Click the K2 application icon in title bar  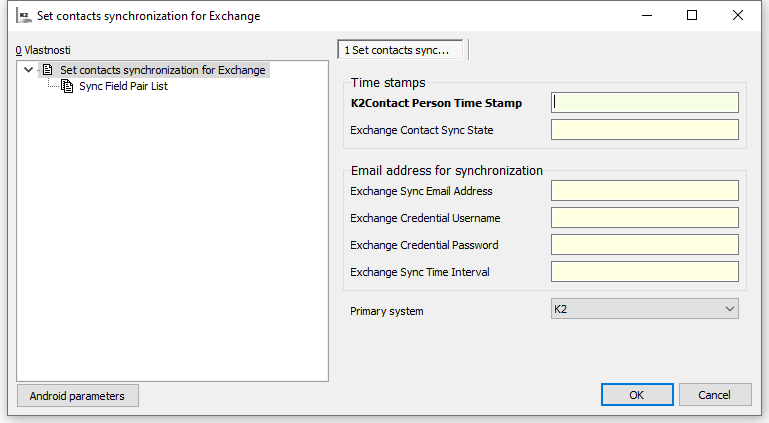(24, 16)
